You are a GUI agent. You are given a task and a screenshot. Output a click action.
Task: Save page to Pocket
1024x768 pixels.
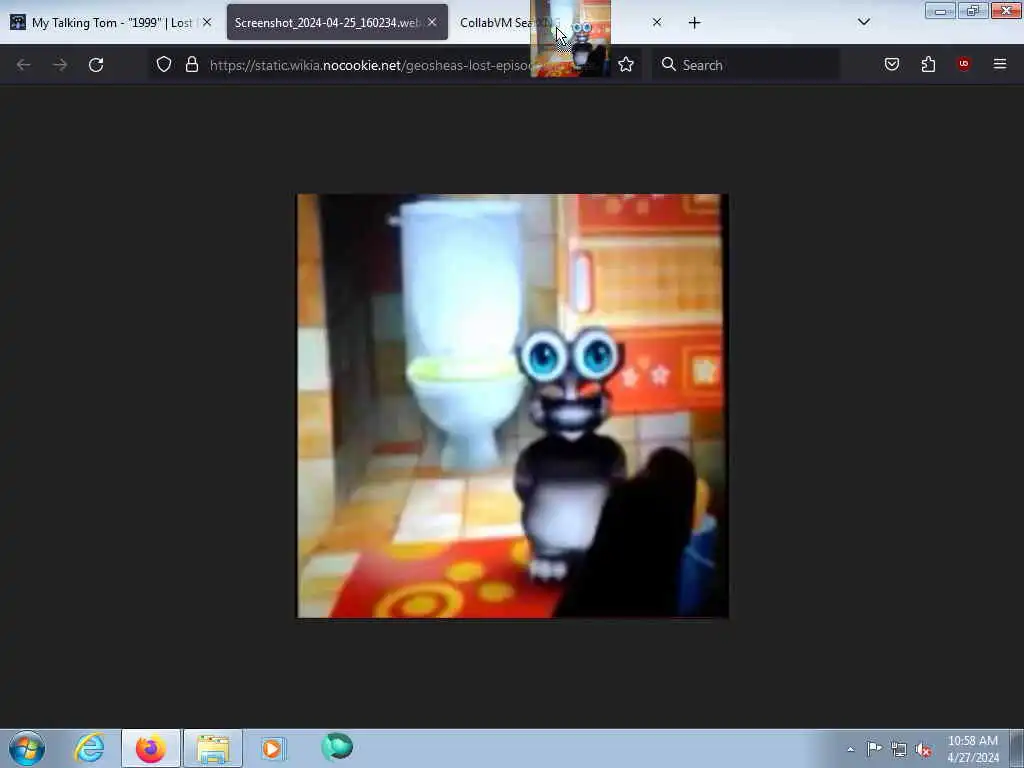(891, 64)
